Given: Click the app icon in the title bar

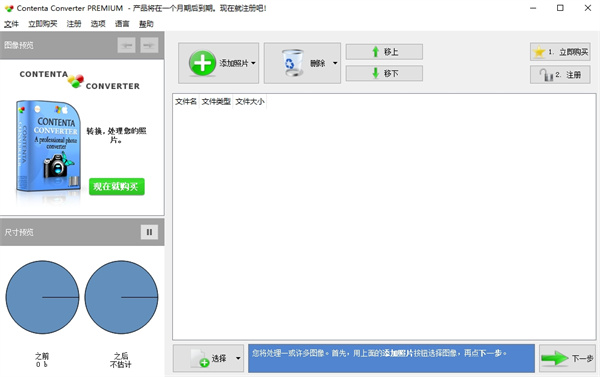Looking at the screenshot, I should point(9,8).
